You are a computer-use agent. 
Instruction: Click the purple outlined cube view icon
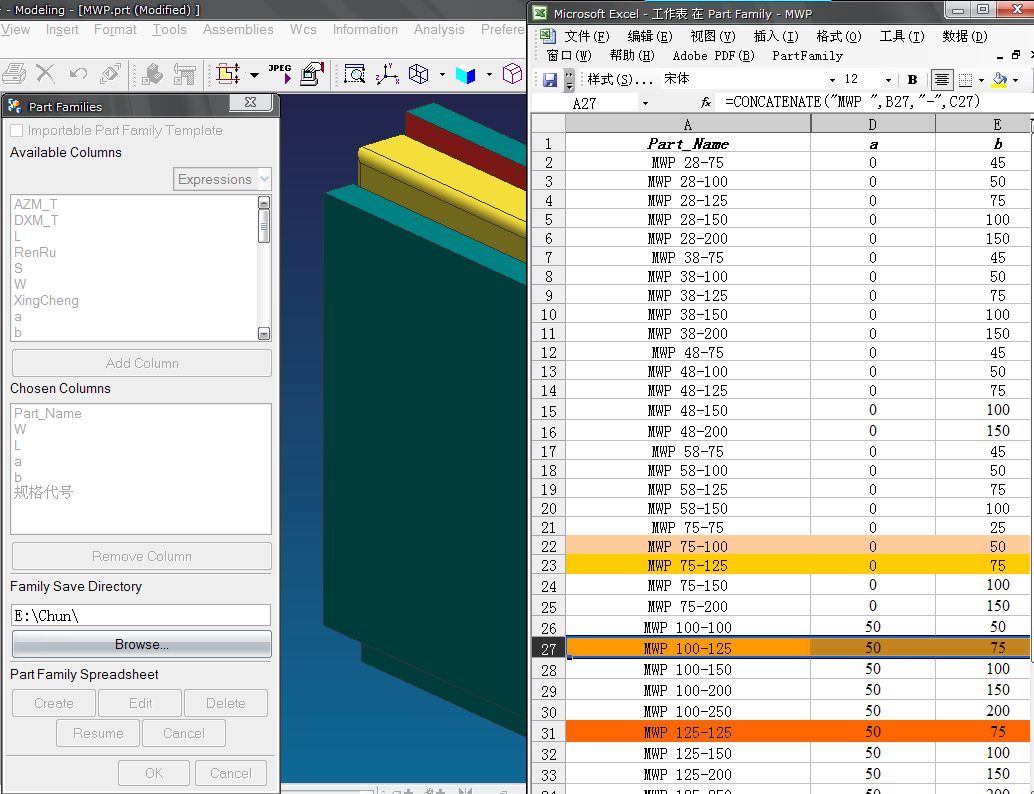click(x=512, y=74)
